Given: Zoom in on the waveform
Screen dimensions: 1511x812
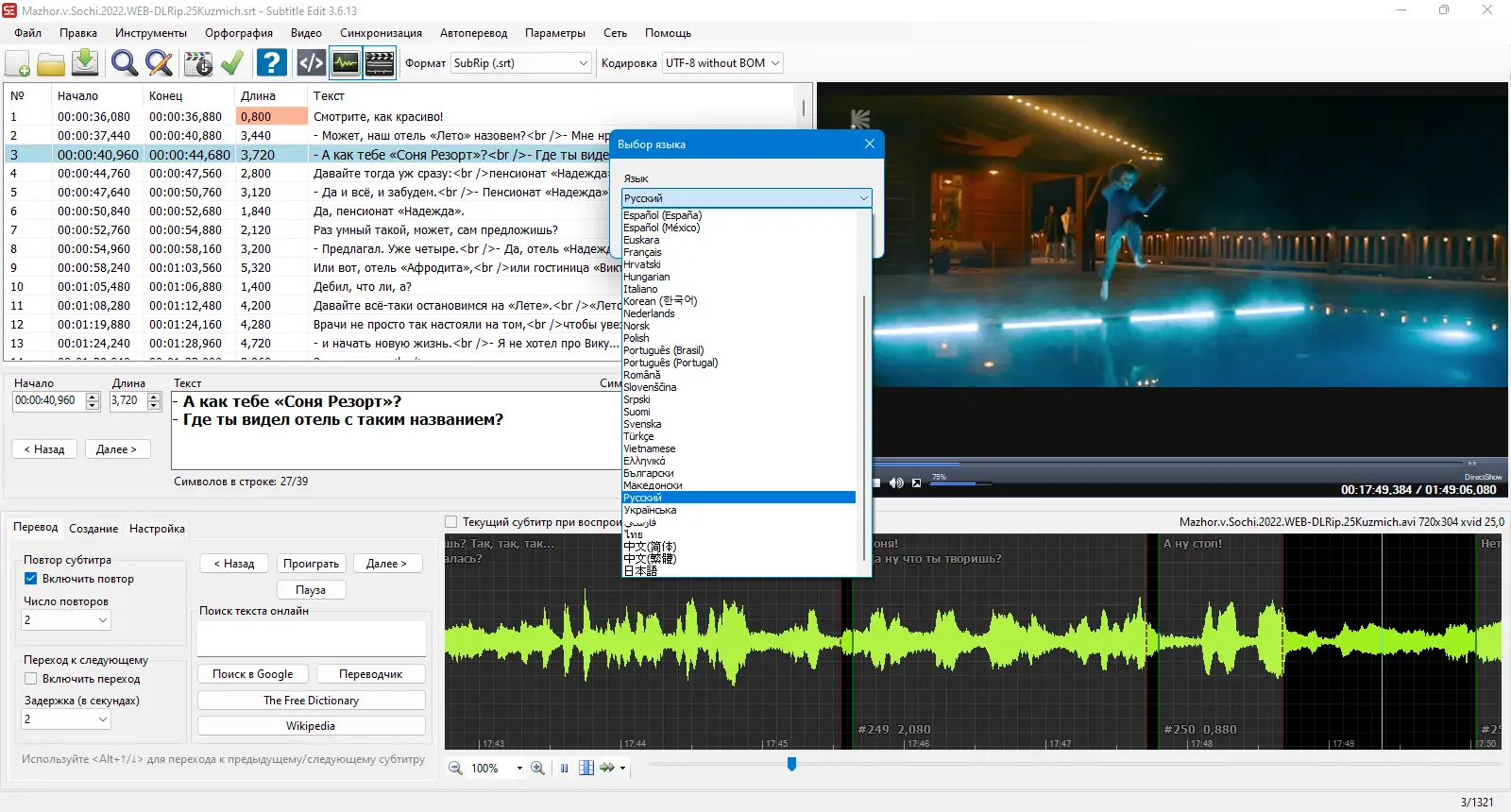Looking at the screenshot, I should (x=537, y=768).
